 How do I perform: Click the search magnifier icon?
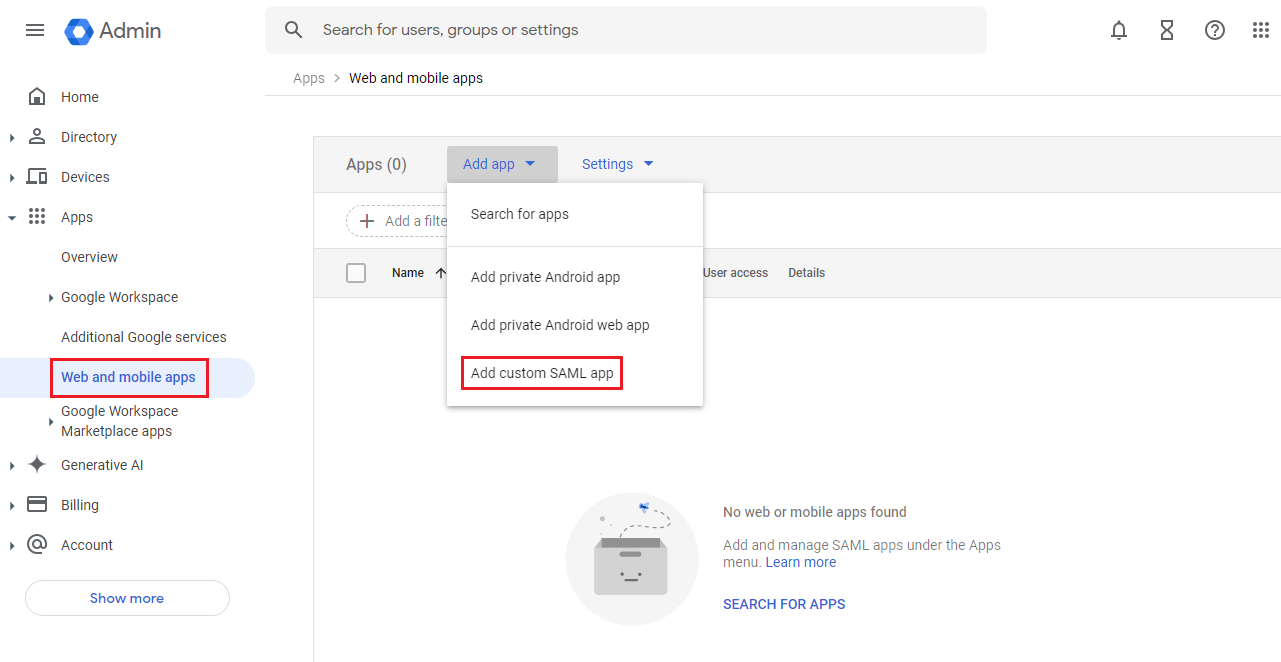click(293, 30)
